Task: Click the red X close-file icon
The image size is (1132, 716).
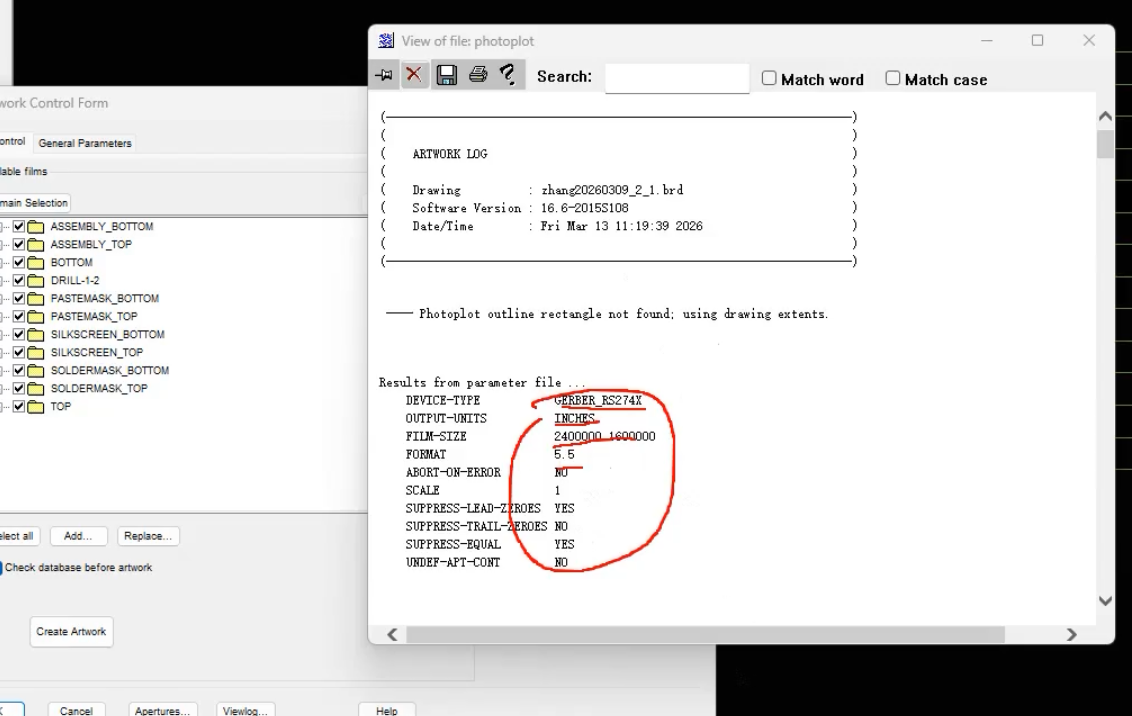Action: (x=414, y=74)
